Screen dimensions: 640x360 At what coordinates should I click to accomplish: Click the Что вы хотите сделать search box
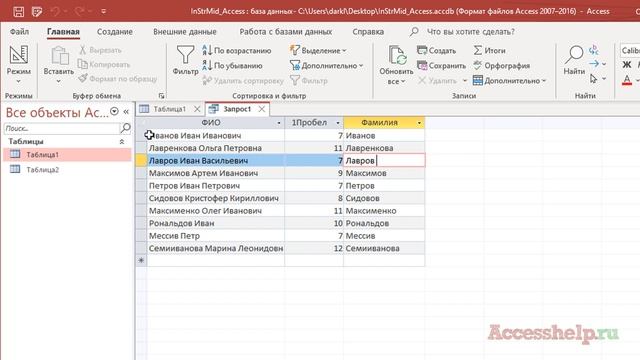click(x=470, y=31)
